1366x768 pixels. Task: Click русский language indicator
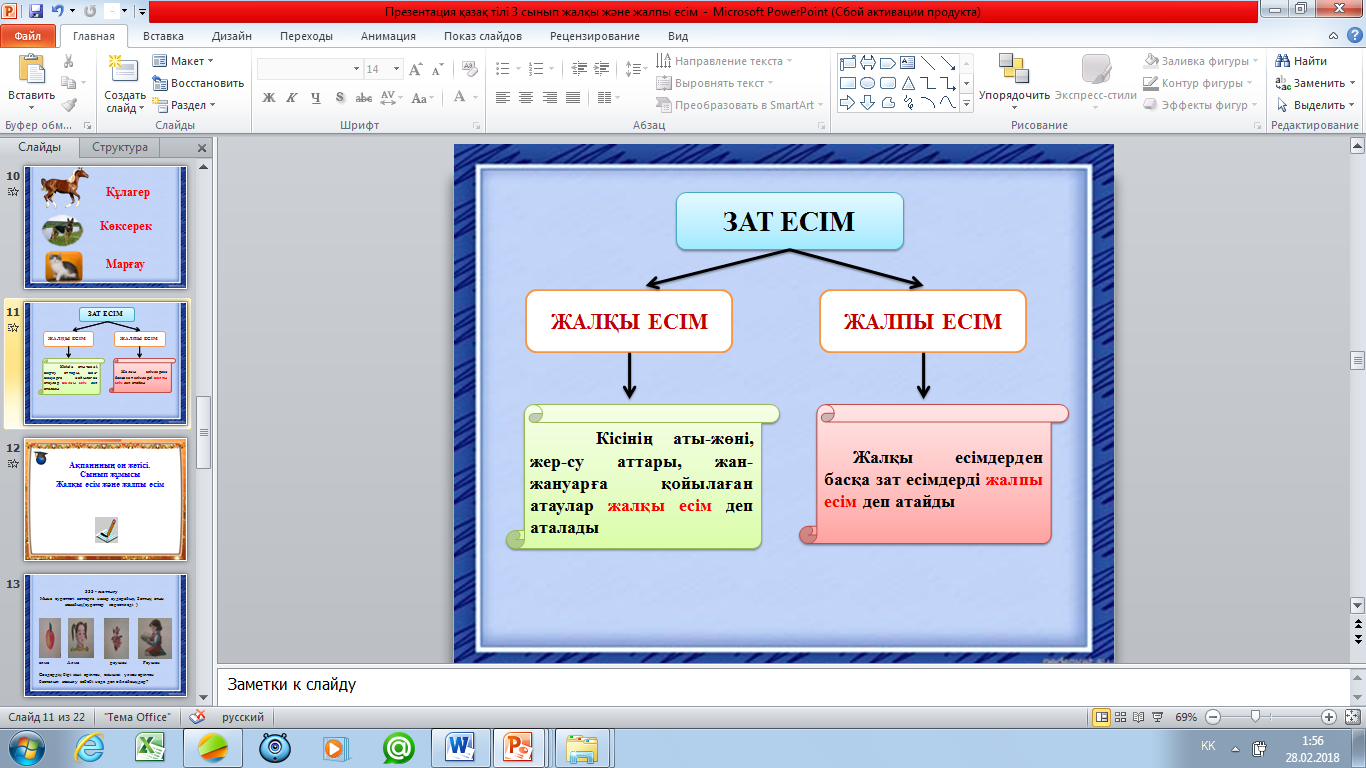pyautogui.click(x=243, y=717)
